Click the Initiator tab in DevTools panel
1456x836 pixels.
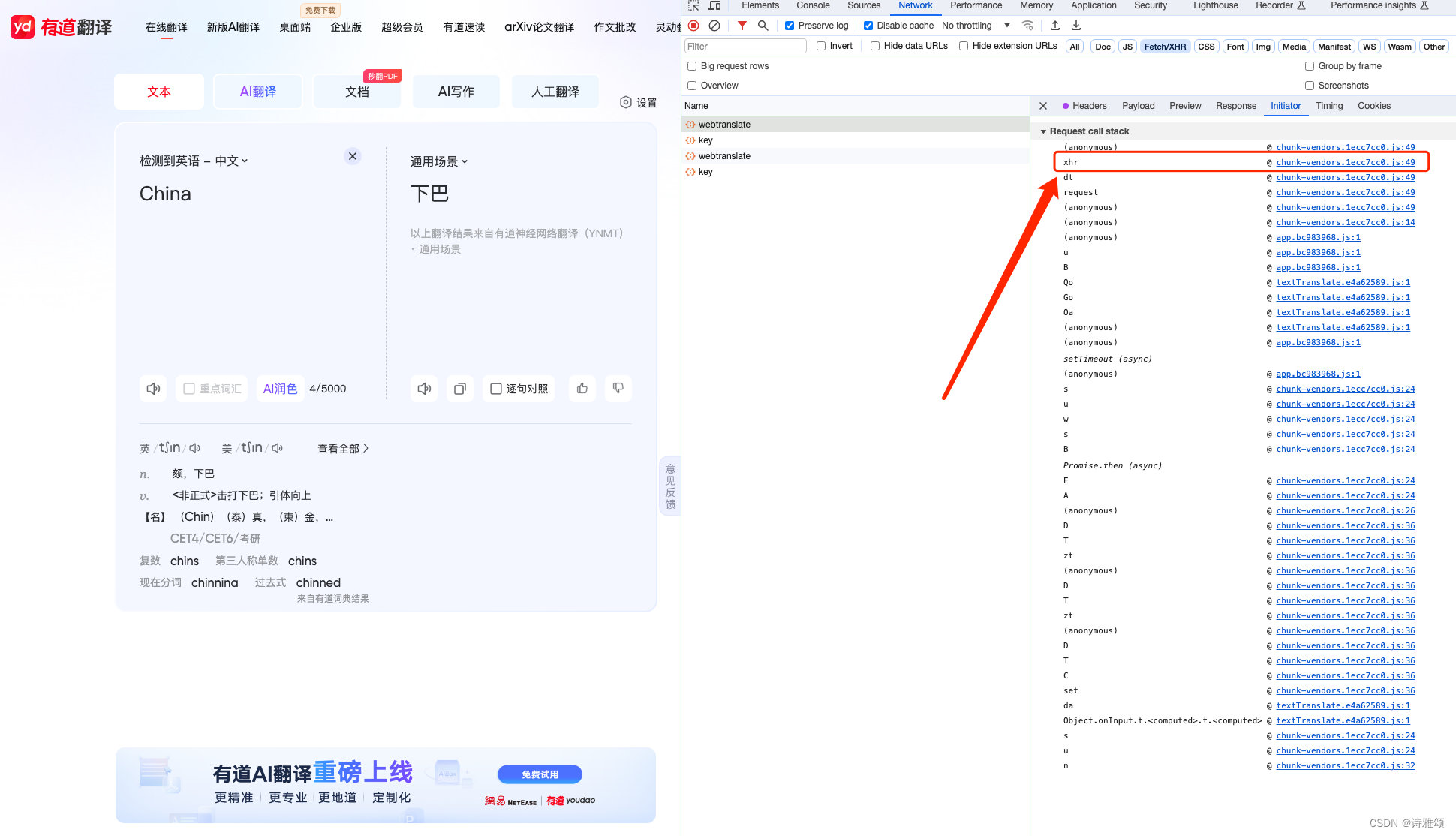click(1286, 105)
